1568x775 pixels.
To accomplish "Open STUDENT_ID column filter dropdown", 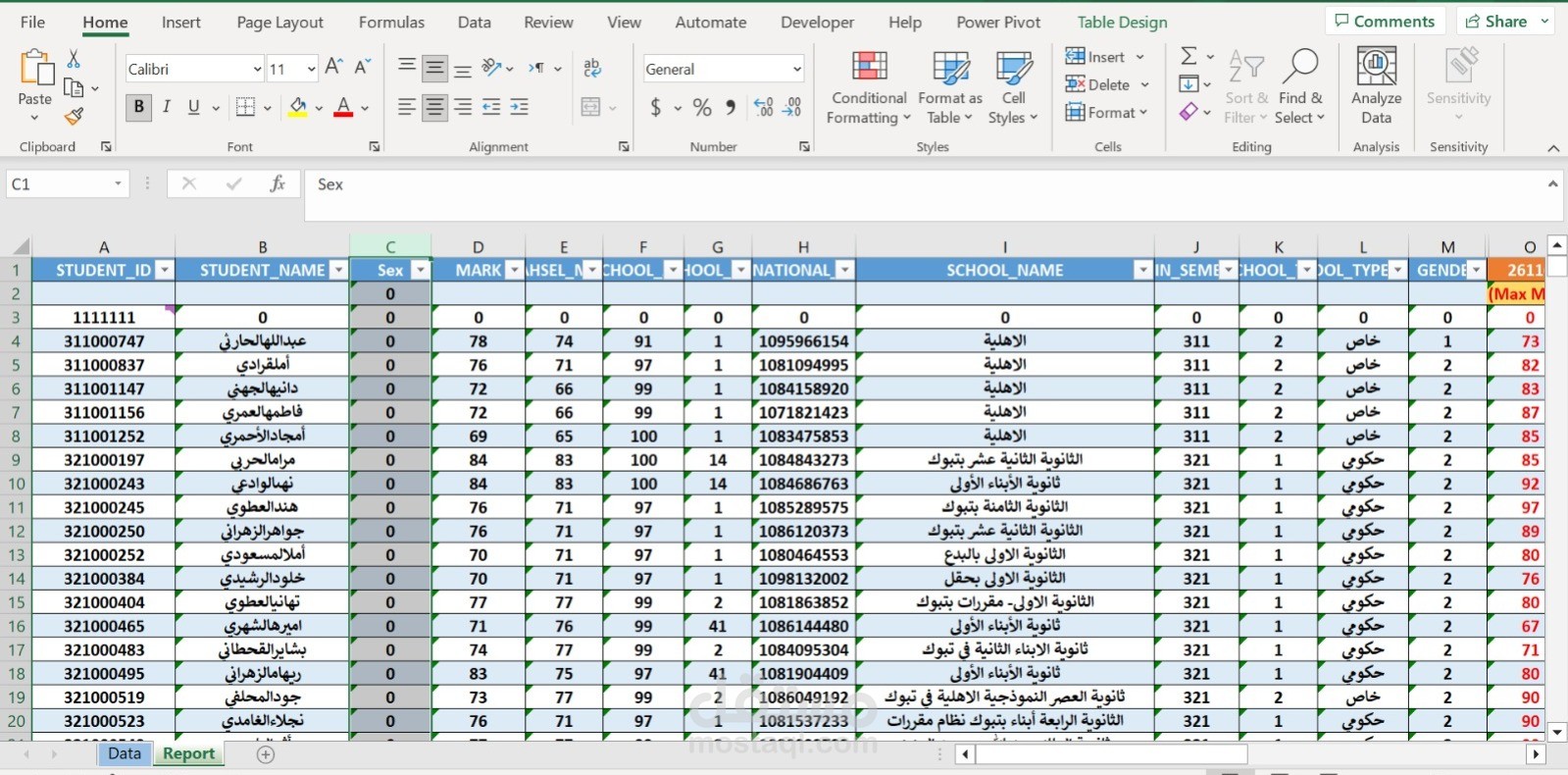I will click(165, 270).
